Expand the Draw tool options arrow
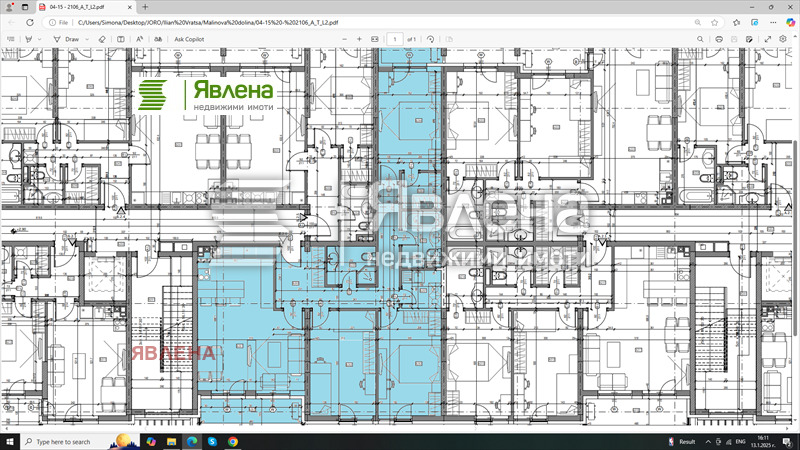The height and width of the screenshot is (450, 800). click(87, 39)
